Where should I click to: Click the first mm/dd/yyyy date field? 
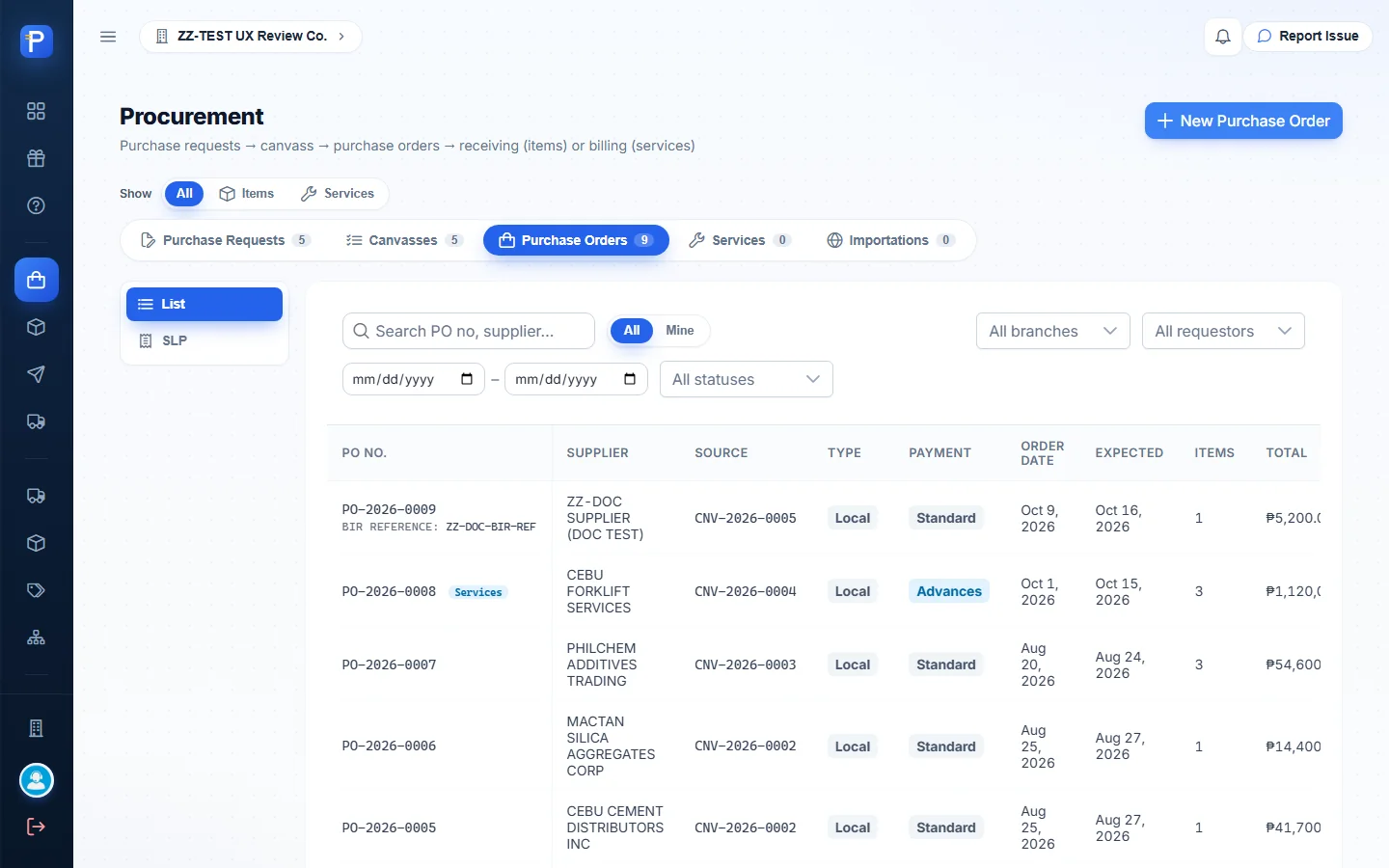pyautogui.click(x=414, y=379)
